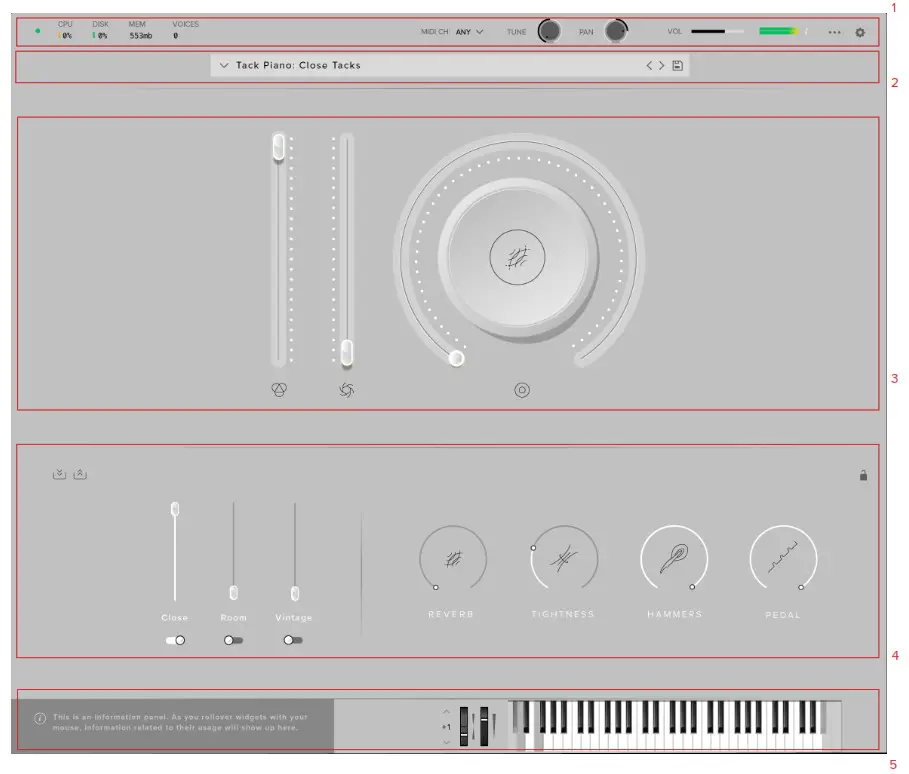Click the lock icon in the mixer panel
This screenshot has width=909, height=774.
(x=863, y=475)
